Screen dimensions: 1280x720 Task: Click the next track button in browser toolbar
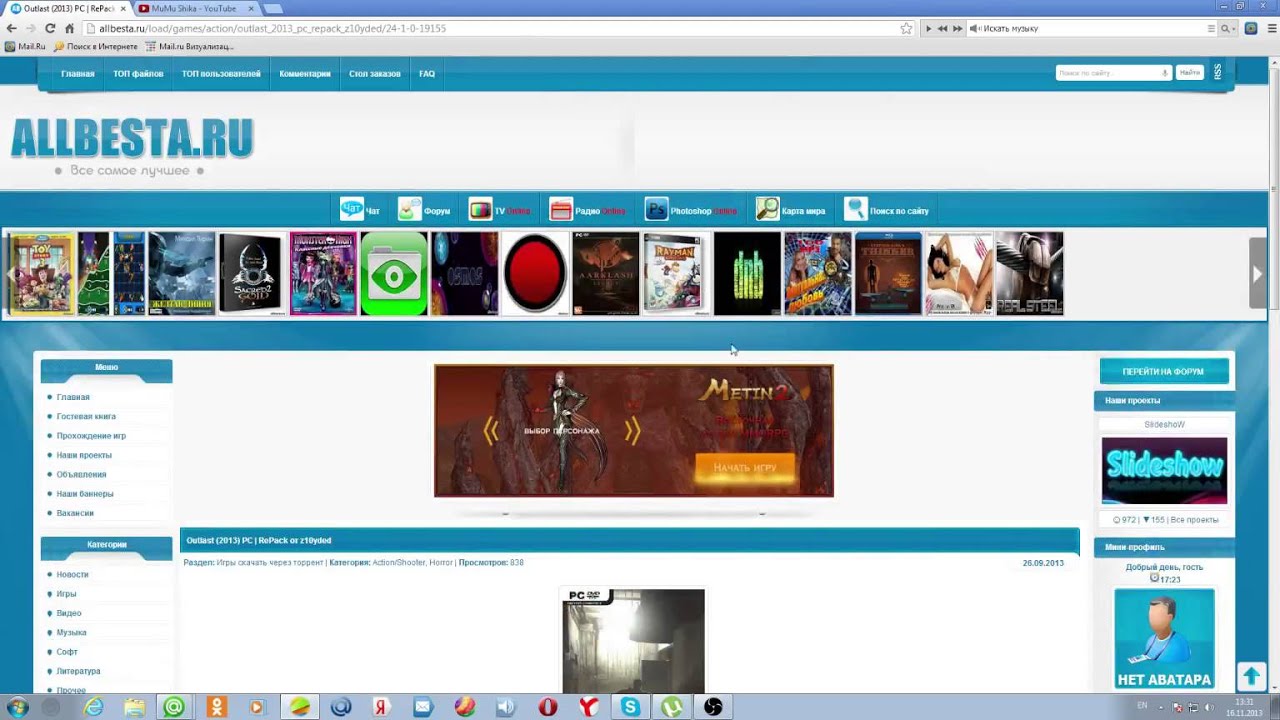coord(957,28)
